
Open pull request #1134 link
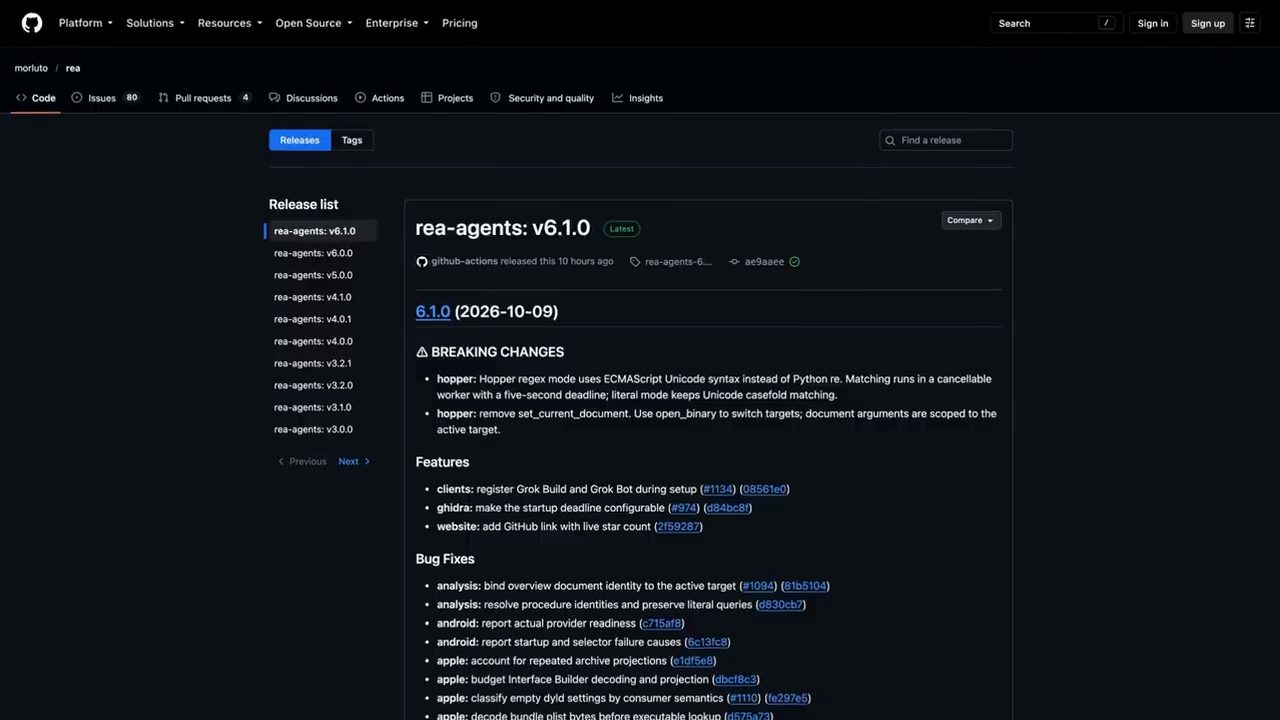[x=718, y=489]
